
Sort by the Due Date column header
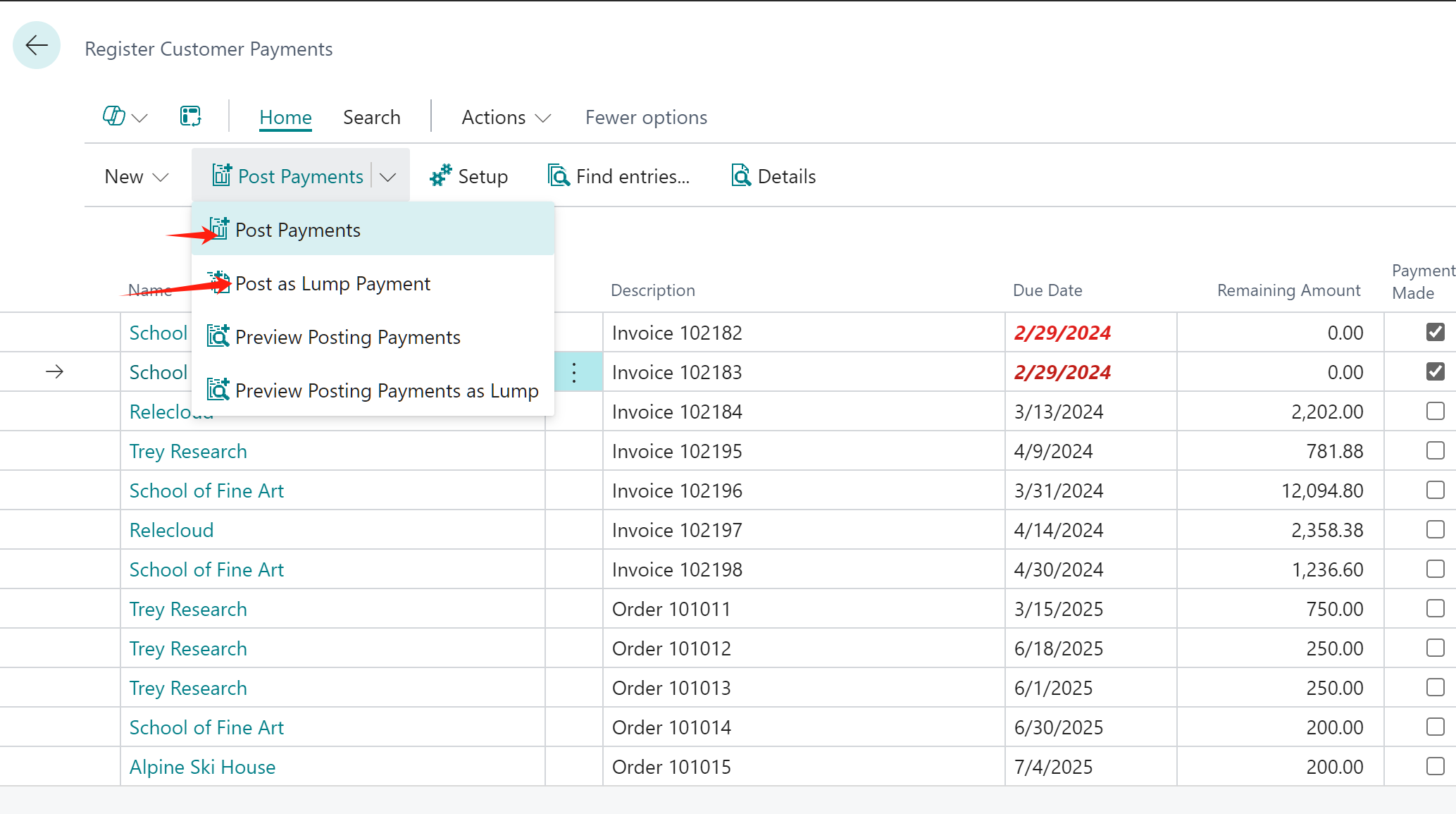(x=1047, y=290)
